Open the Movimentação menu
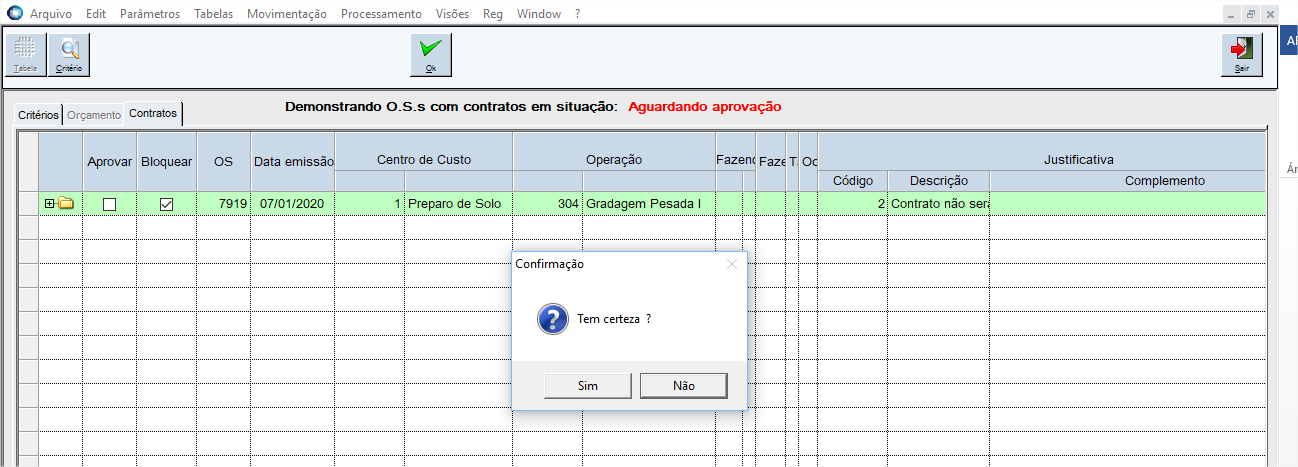The width and height of the screenshot is (1298, 467). pos(286,15)
